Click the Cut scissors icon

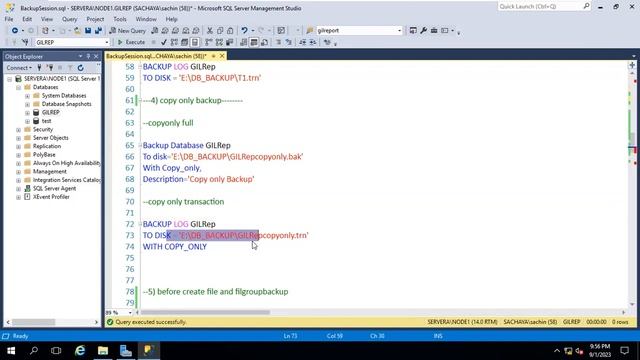click(x=210, y=31)
